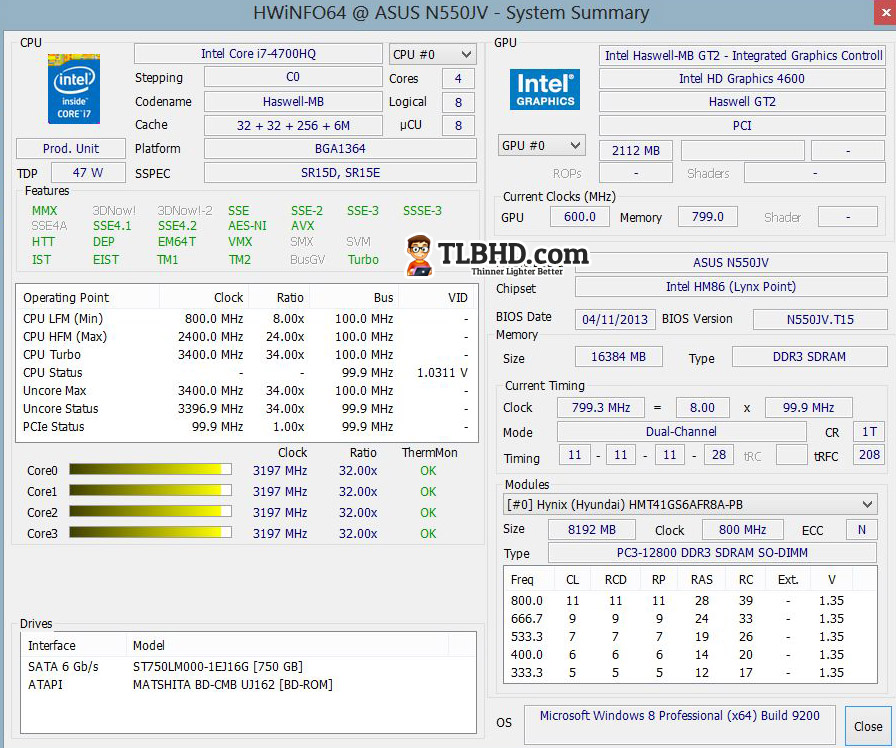
Task: Click the module size field 8192 MB
Action: [591, 530]
